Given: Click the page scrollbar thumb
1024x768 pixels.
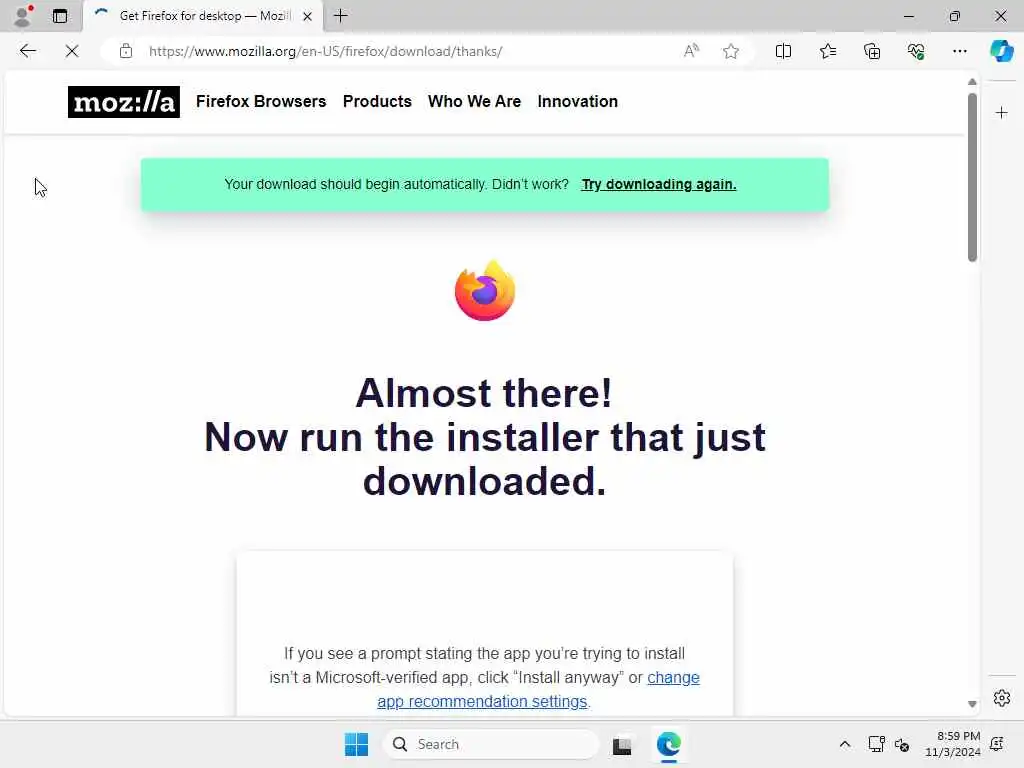Looking at the screenshot, I should pyautogui.click(x=972, y=176).
